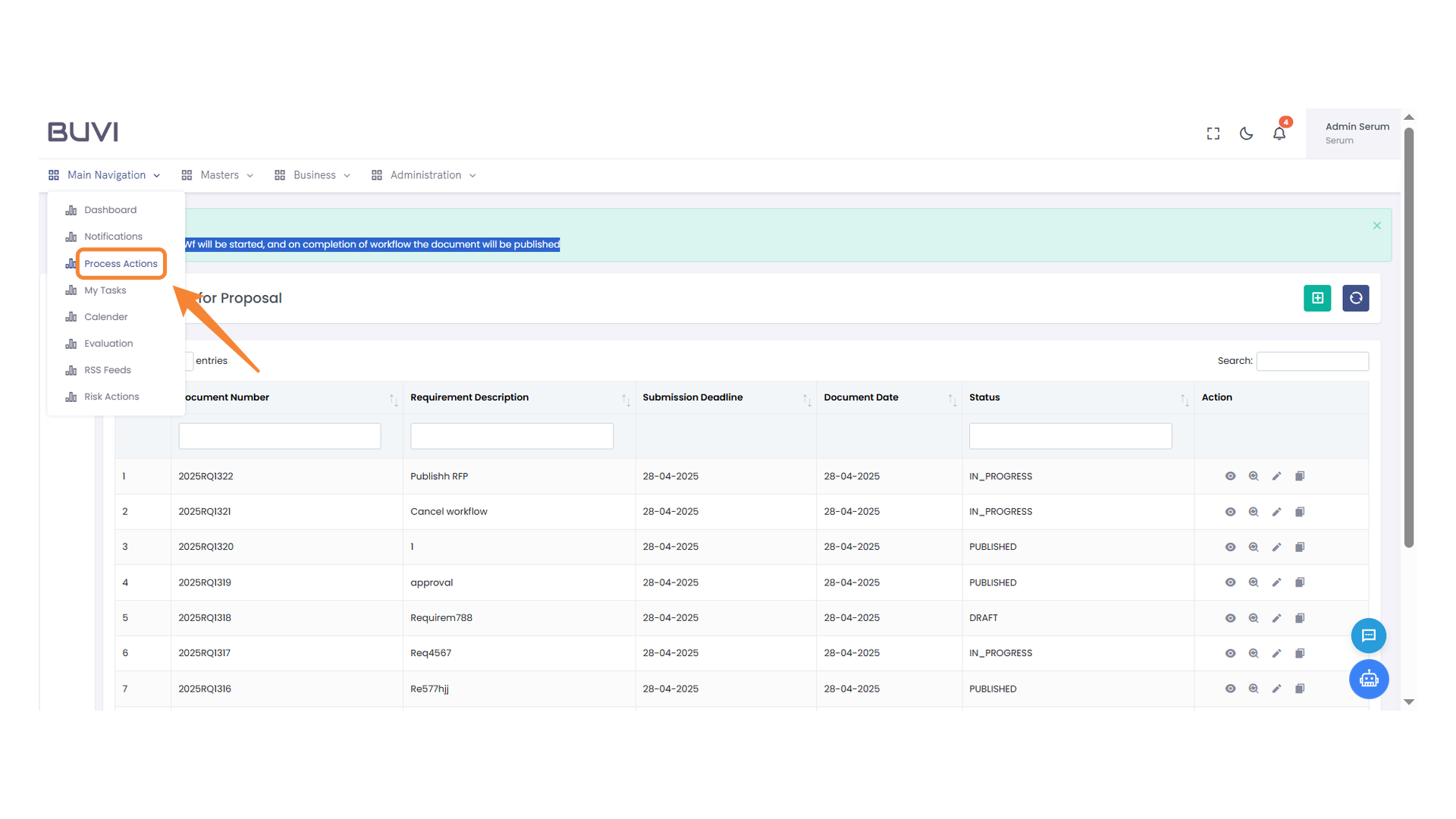The image size is (1456, 819).
Task: Click inside the Search input field
Action: click(1312, 361)
